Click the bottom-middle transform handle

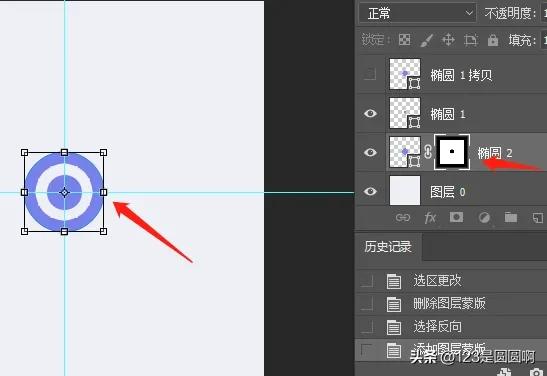pos(64,231)
